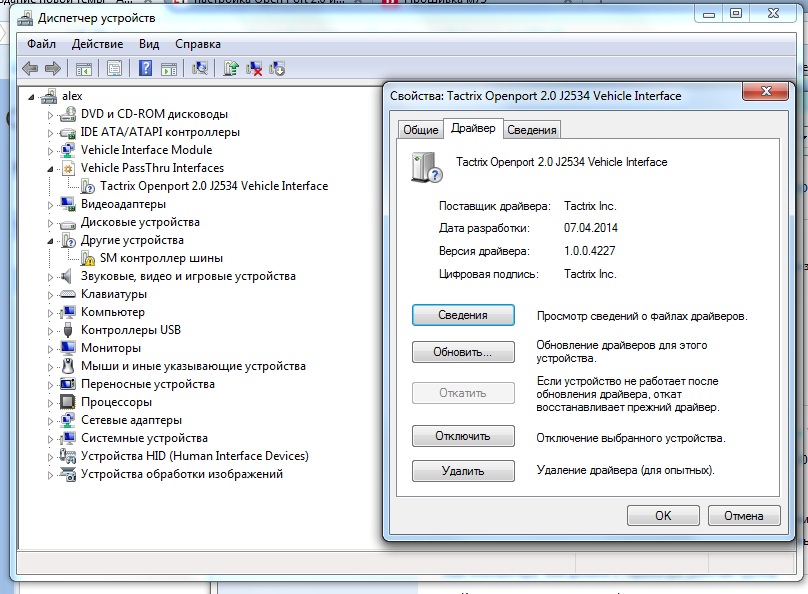Open the Вид menu

pyautogui.click(x=149, y=44)
